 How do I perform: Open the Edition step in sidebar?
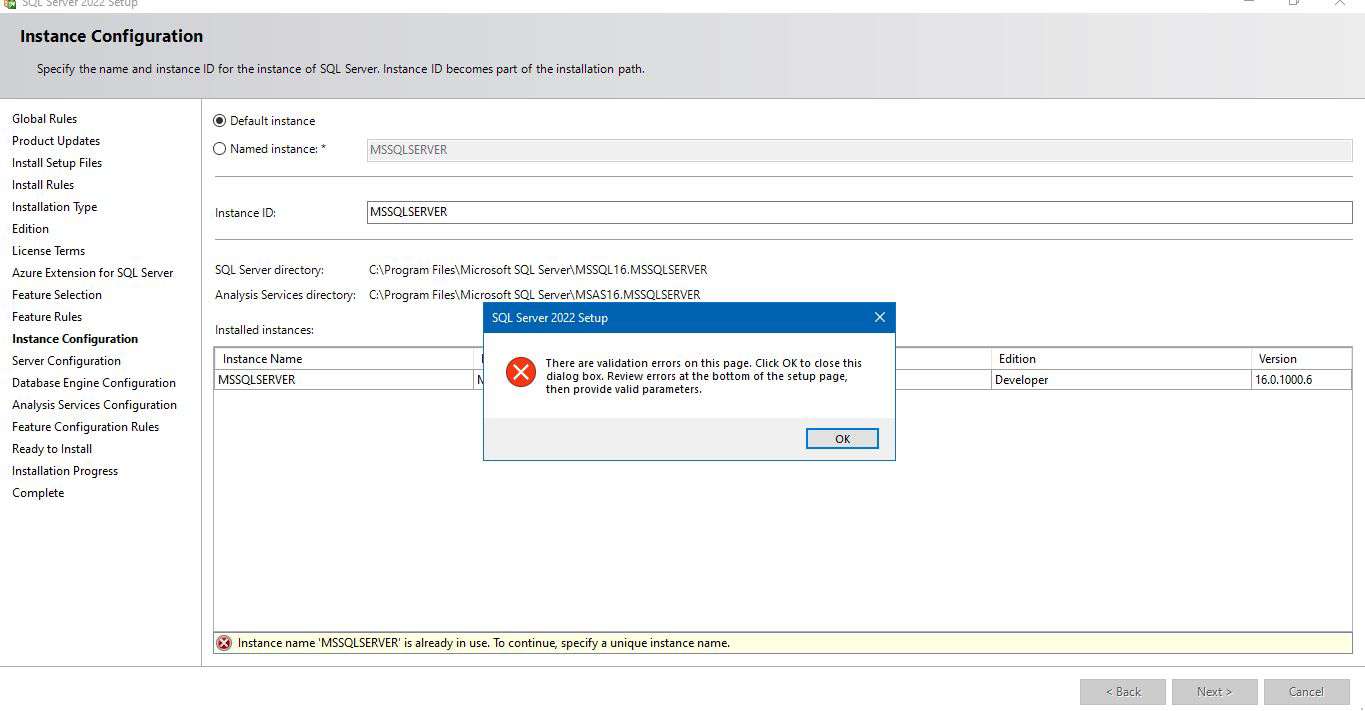[30, 229]
